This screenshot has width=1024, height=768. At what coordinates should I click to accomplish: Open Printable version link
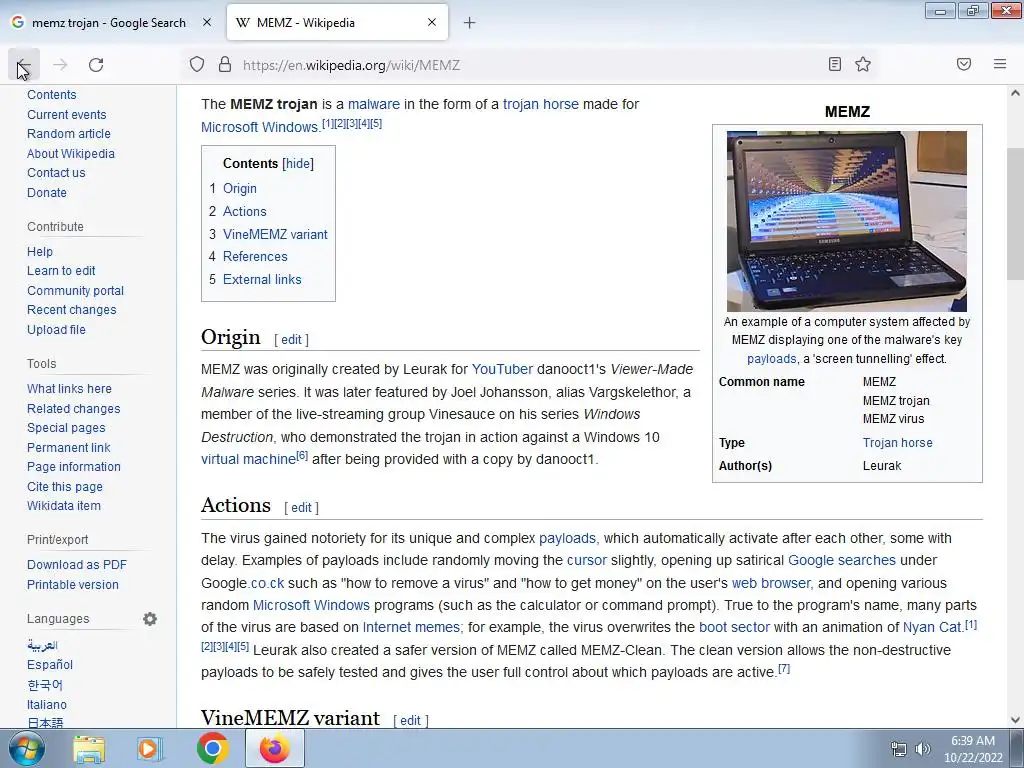tap(72, 584)
